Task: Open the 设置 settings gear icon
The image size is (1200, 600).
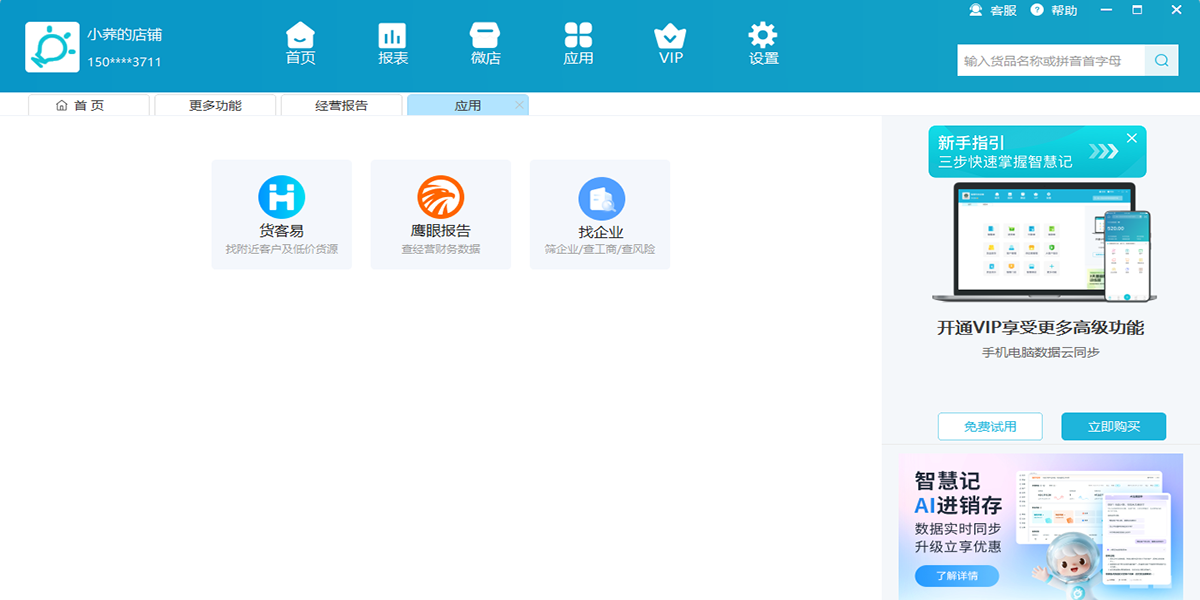Action: point(761,40)
